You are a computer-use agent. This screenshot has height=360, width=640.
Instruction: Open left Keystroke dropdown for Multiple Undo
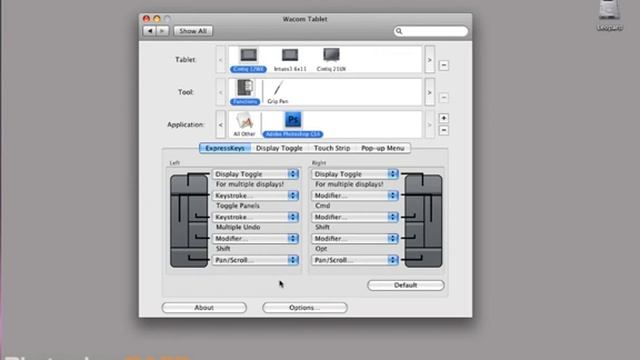(x=256, y=217)
